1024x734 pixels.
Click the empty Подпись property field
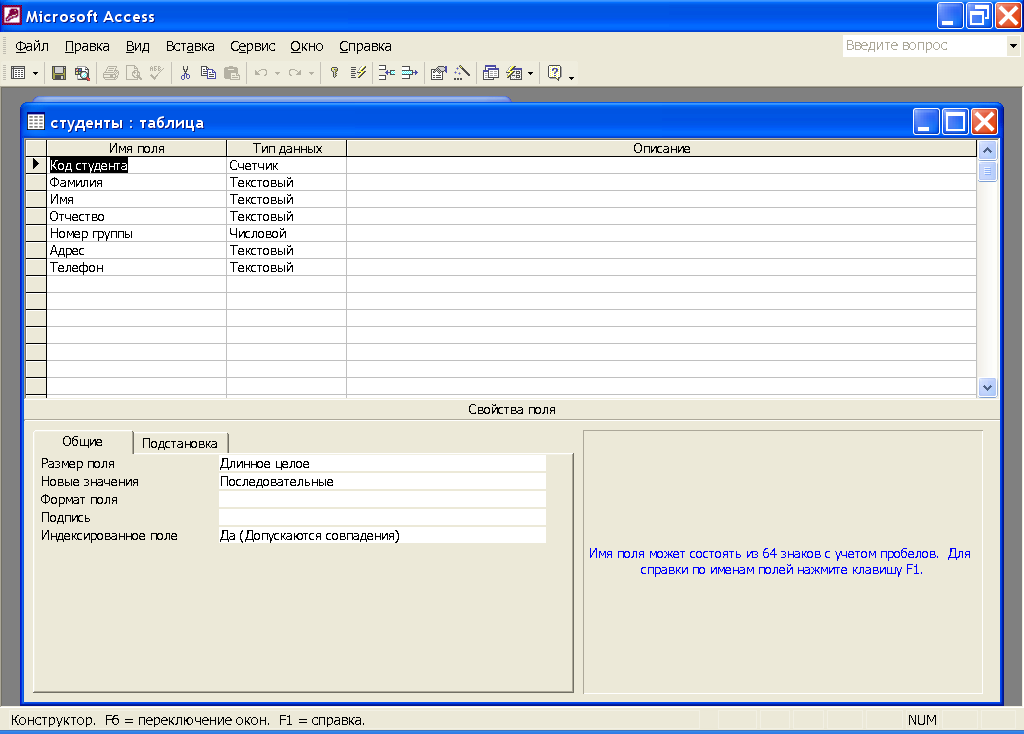click(x=382, y=518)
